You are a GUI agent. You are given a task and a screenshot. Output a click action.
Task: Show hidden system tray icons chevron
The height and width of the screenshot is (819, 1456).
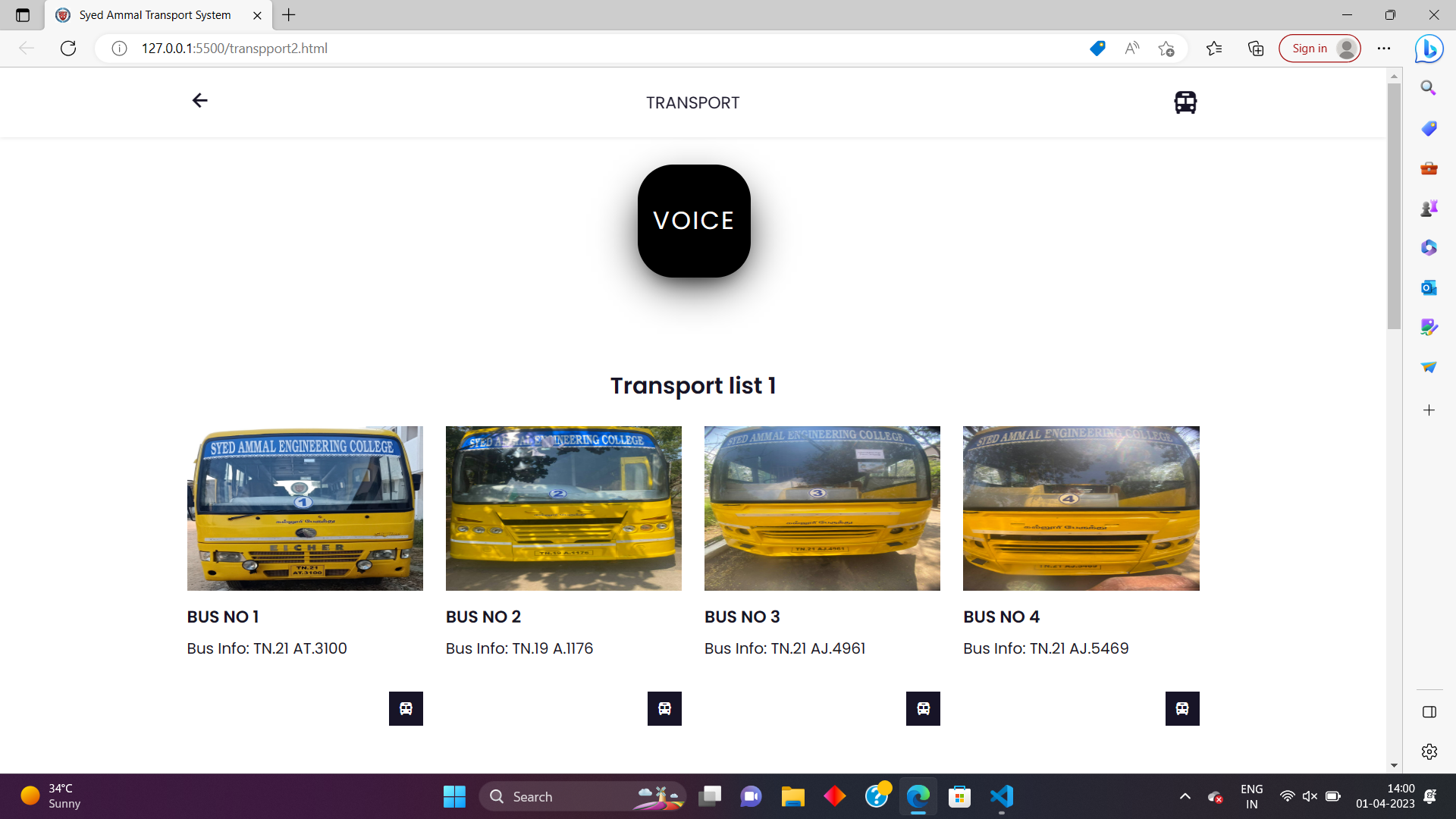pyautogui.click(x=1185, y=796)
